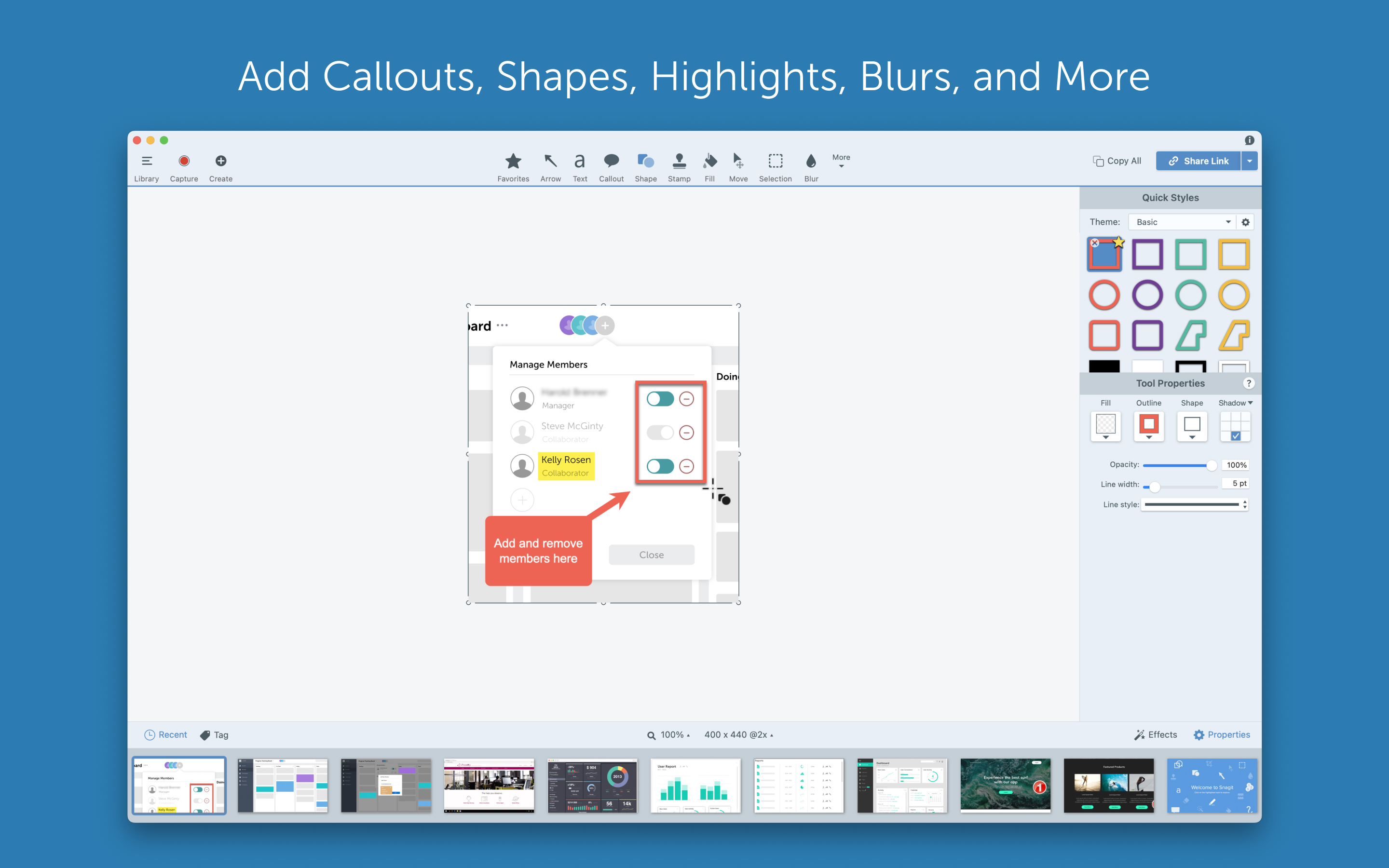Image resolution: width=1389 pixels, height=868 pixels.
Task: Switch to the Effects panel
Action: 1156,734
